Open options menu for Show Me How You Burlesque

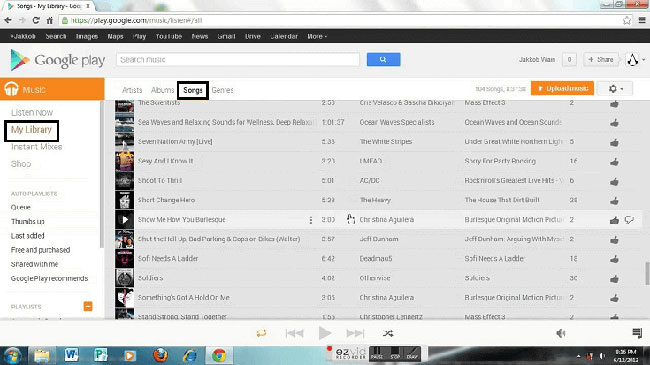pyautogui.click(x=311, y=220)
